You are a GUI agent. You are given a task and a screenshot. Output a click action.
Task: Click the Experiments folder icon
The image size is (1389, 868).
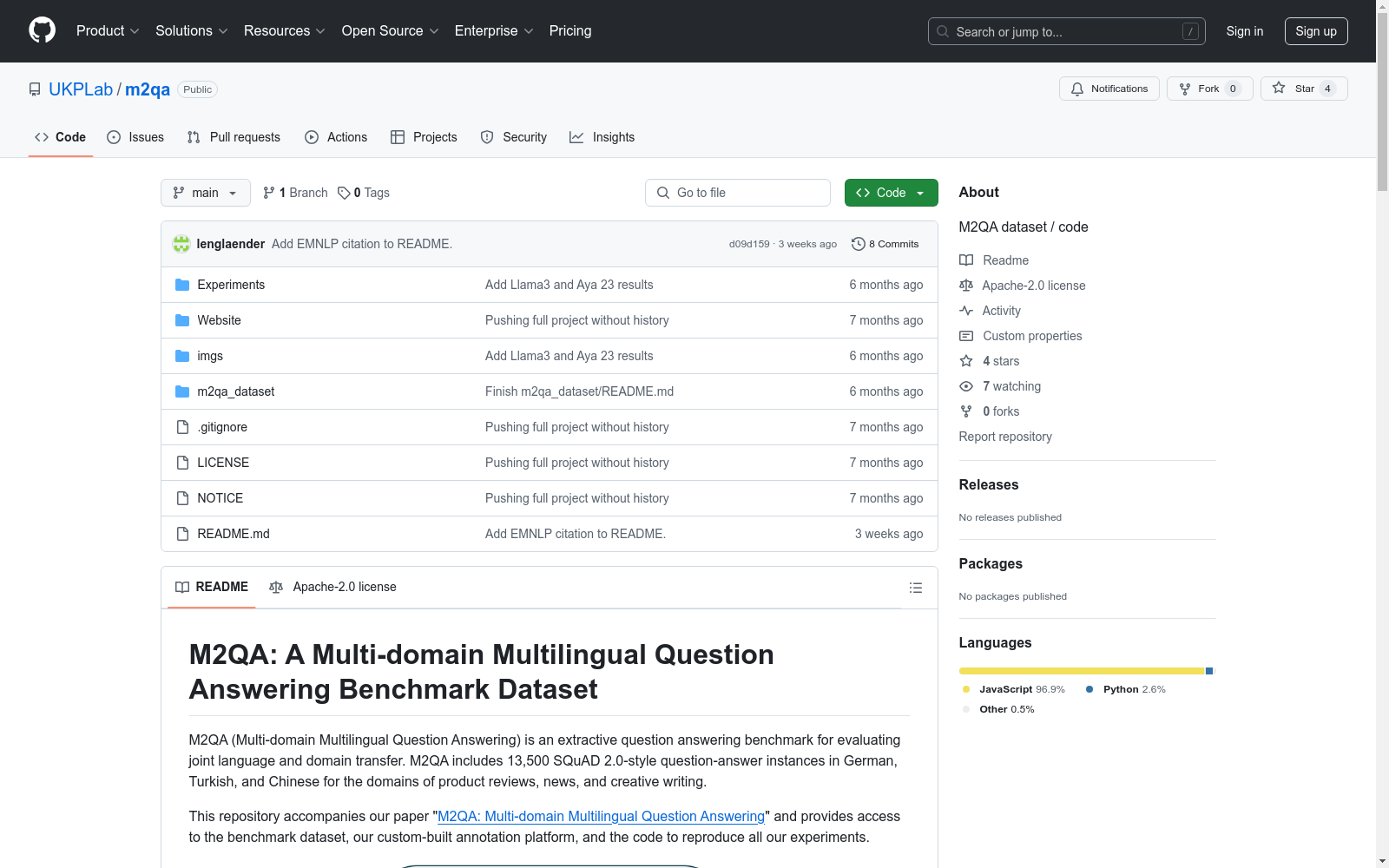coord(182,285)
